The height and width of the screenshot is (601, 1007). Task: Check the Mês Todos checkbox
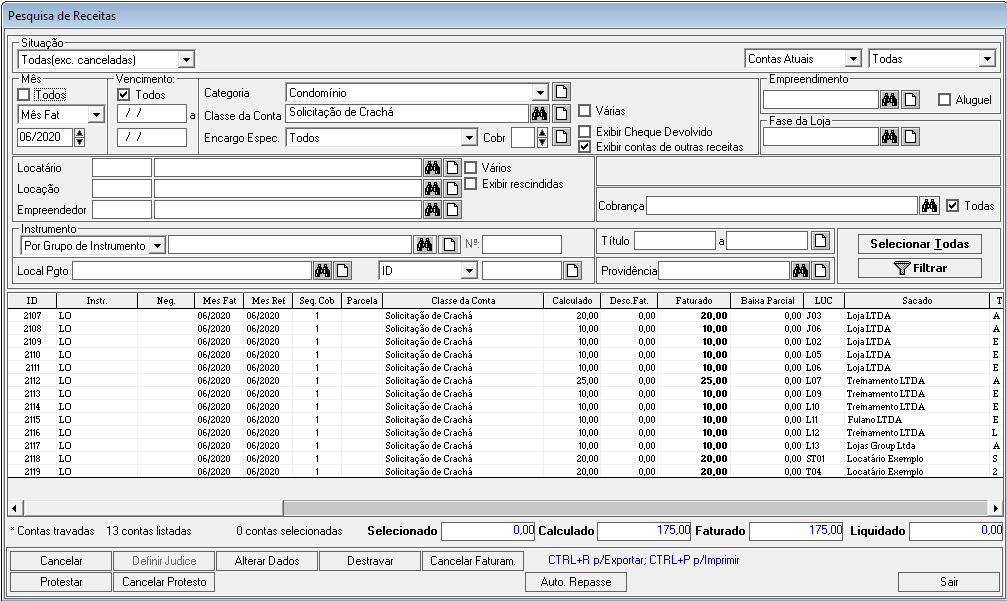[24, 95]
